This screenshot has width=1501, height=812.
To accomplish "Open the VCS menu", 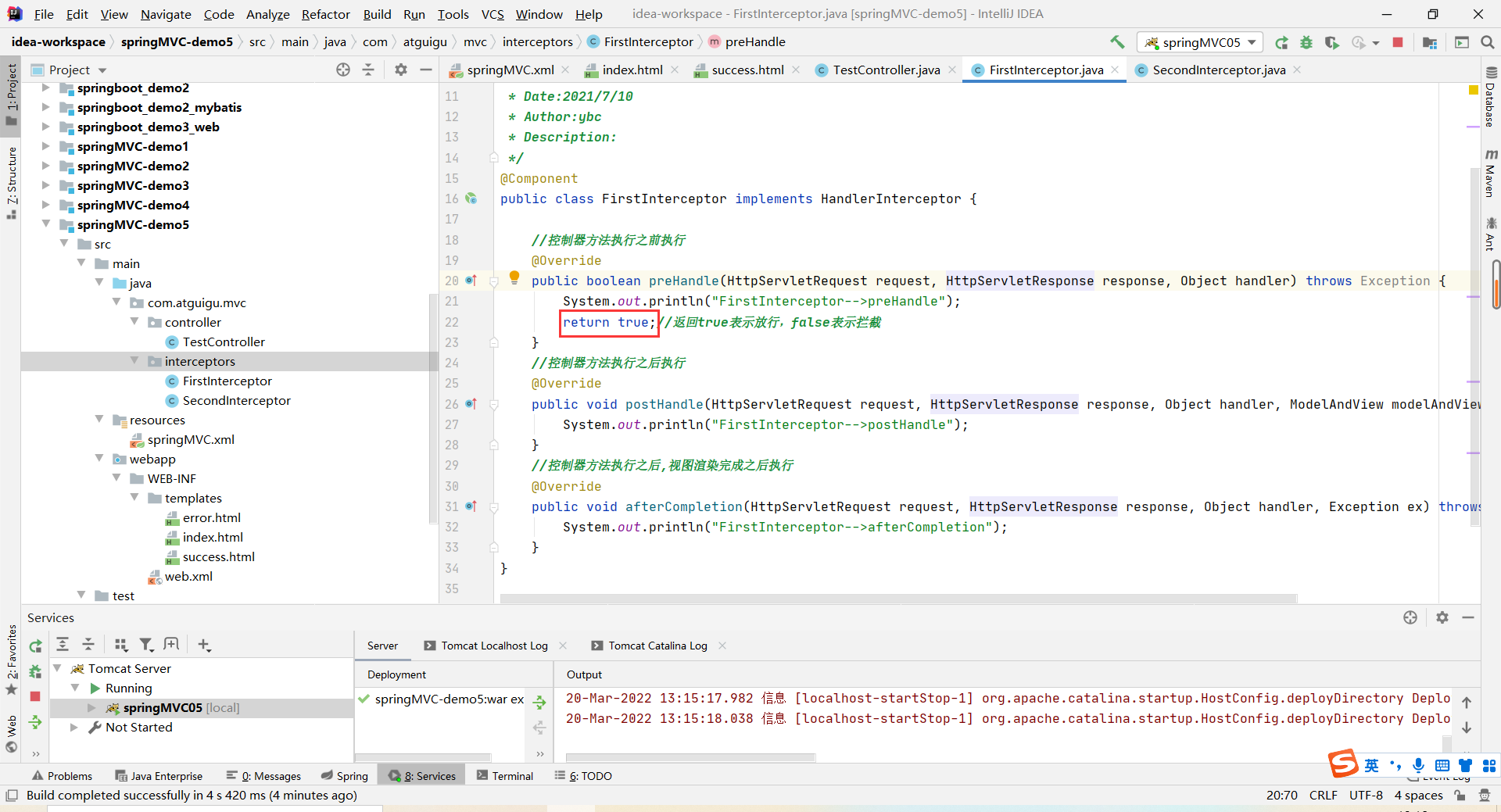I will (x=493, y=14).
